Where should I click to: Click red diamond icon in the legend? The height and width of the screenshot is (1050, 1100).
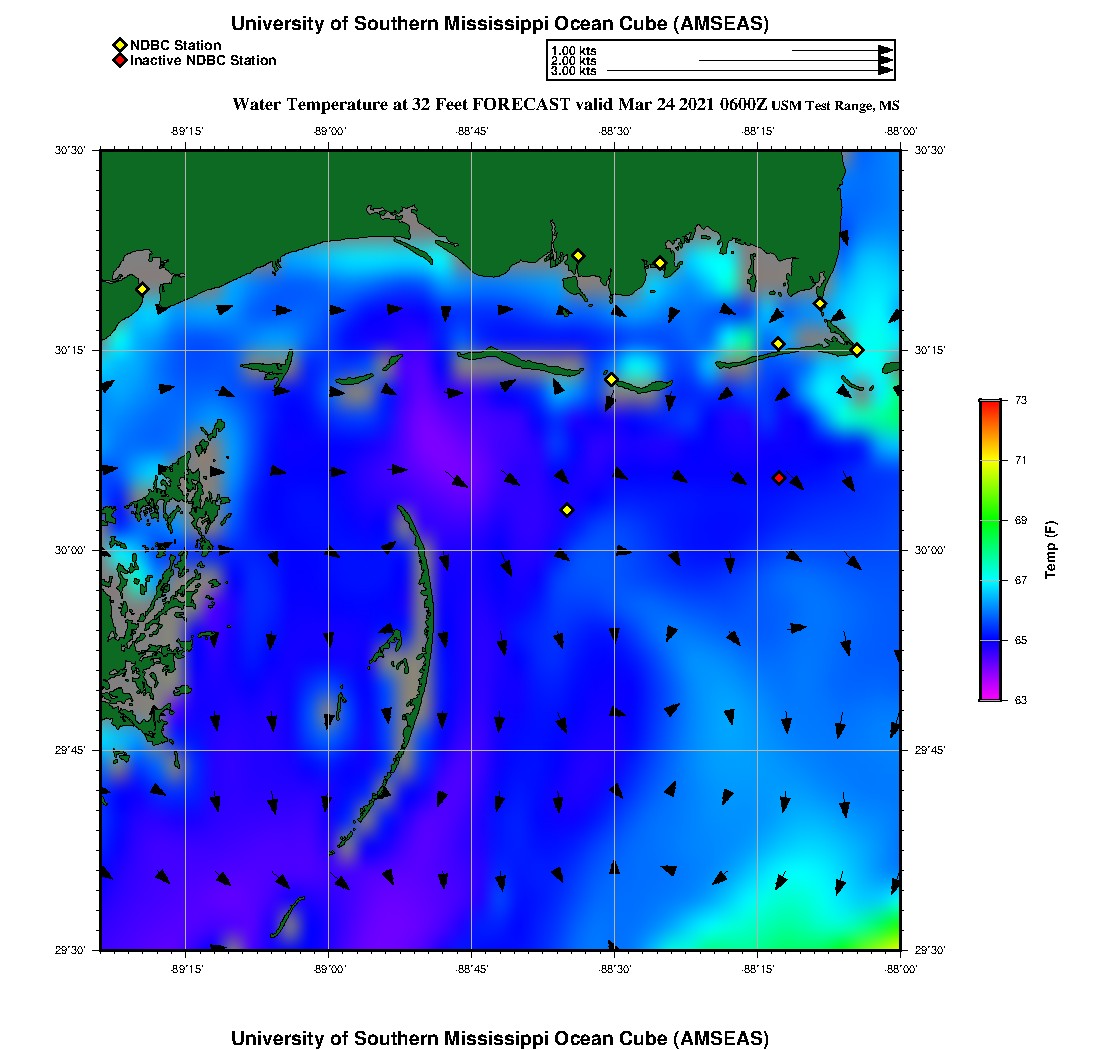(x=119, y=60)
